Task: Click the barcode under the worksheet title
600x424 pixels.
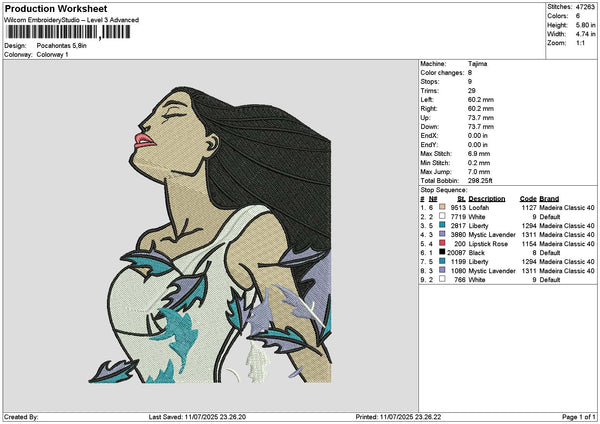Action: point(67,32)
